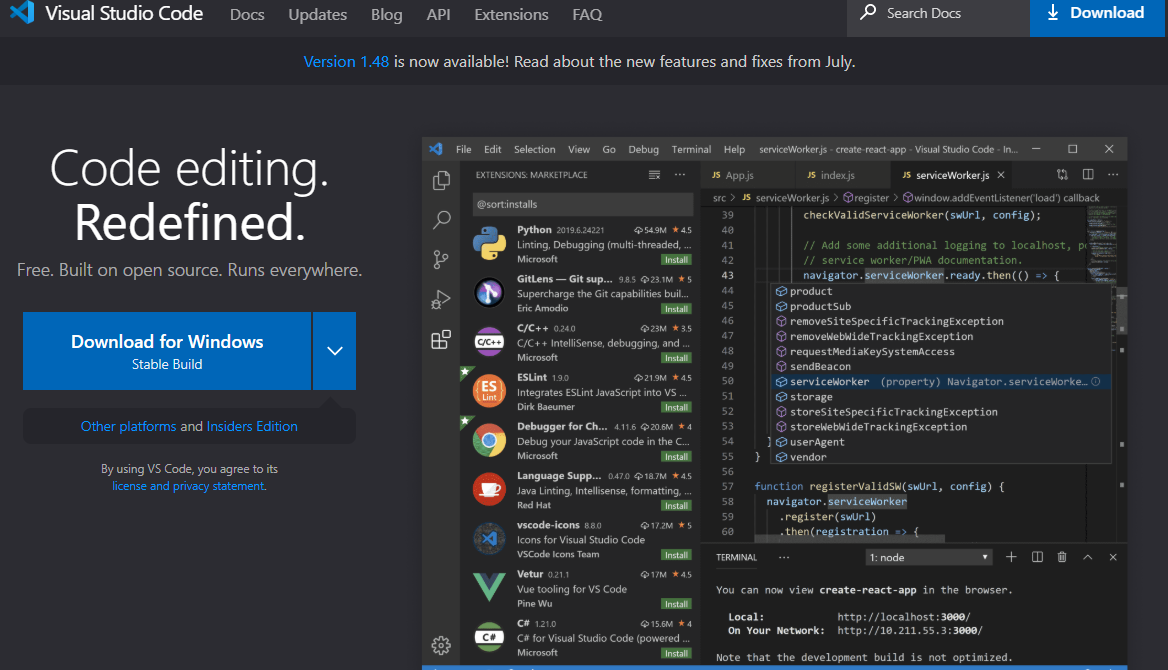Maximize terminal panel with chevron up
Image resolution: width=1168 pixels, height=670 pixels.
pos(1088,557)
